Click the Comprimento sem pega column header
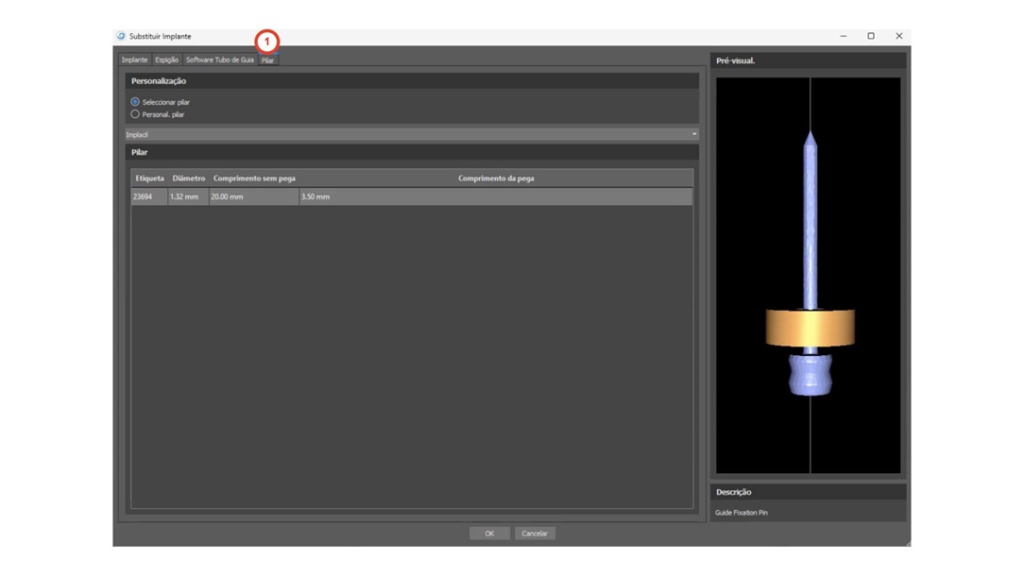The height and width of the screenshot is (576, 1024). pyautogui.click(x=254, y=178)
